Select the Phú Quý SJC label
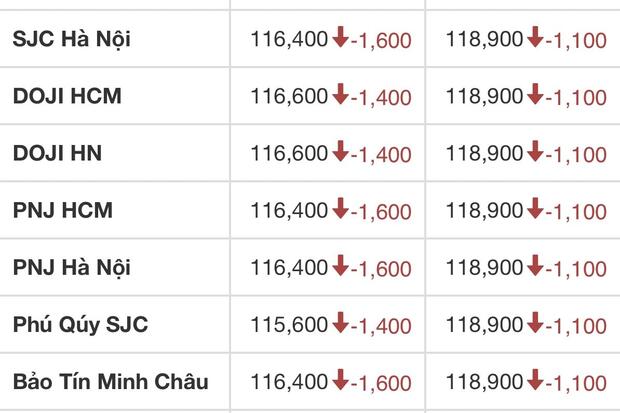The image size is (620, 413). 80,324
